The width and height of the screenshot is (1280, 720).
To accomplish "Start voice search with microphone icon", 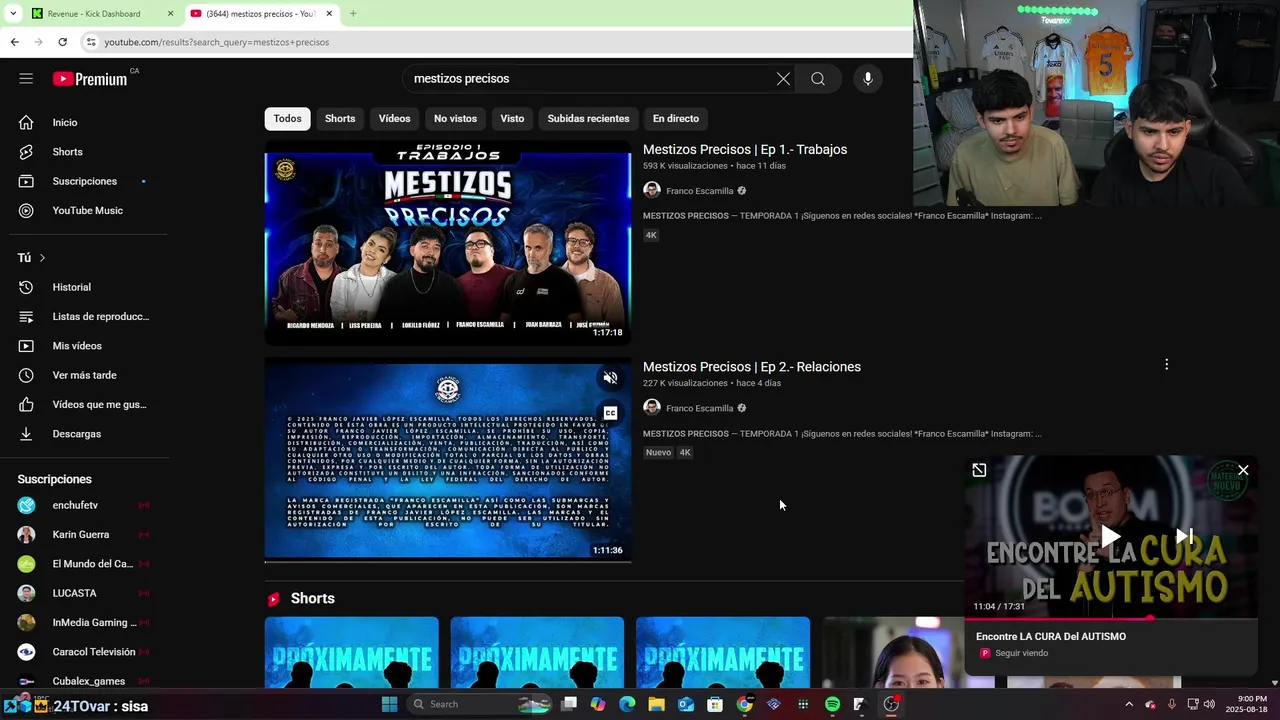I will click(868, 79).
